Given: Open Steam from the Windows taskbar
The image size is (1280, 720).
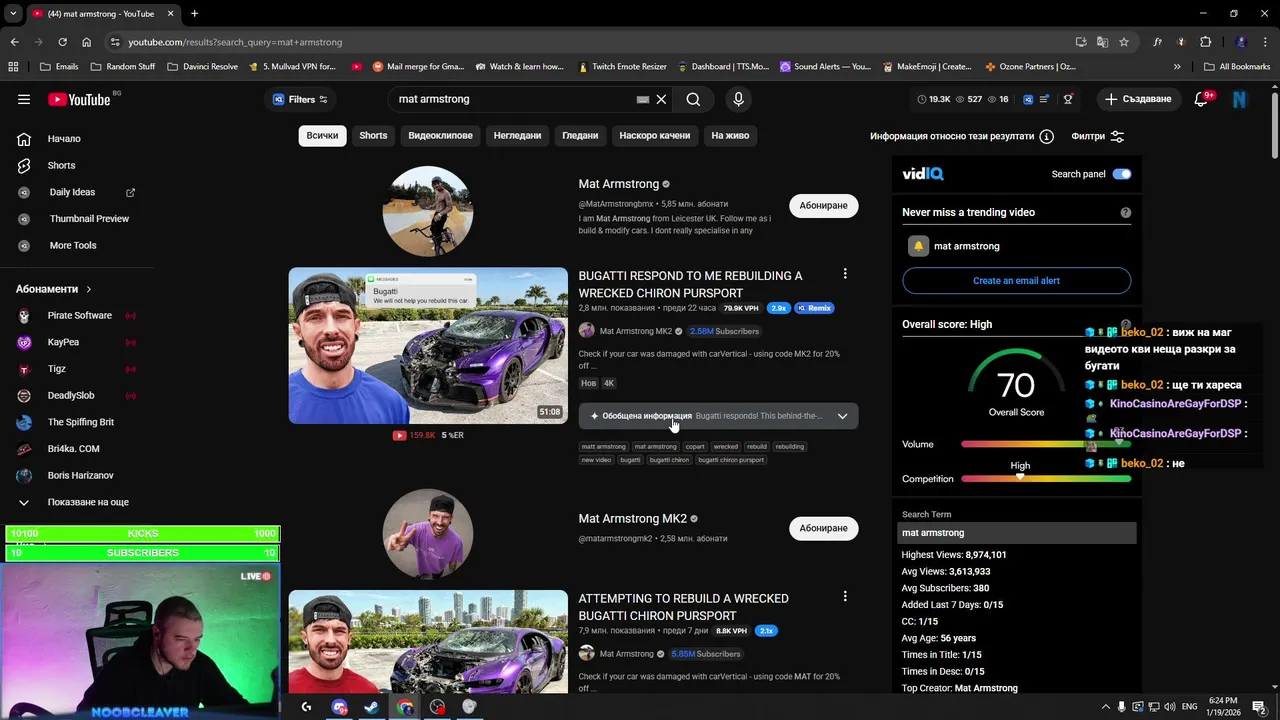Looking at the screenshot, I should (x=371, y=707).
